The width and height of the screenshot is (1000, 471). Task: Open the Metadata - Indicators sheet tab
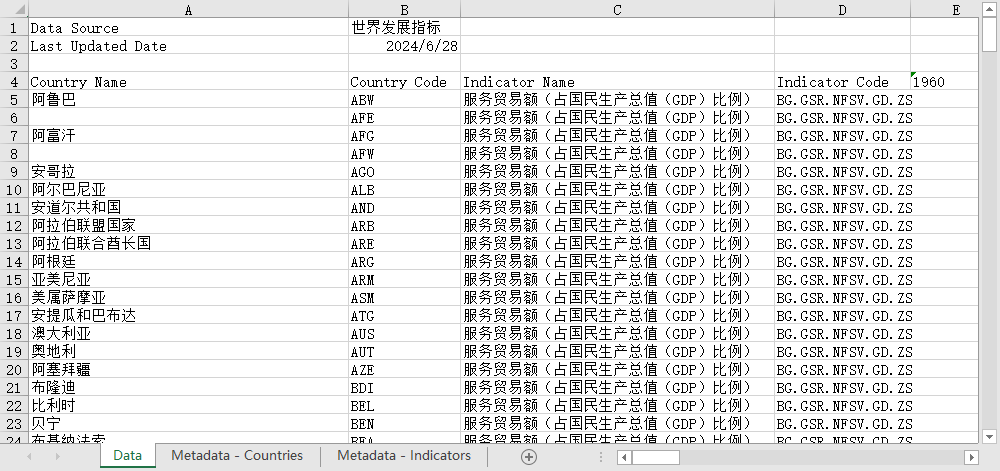(404, 456)
